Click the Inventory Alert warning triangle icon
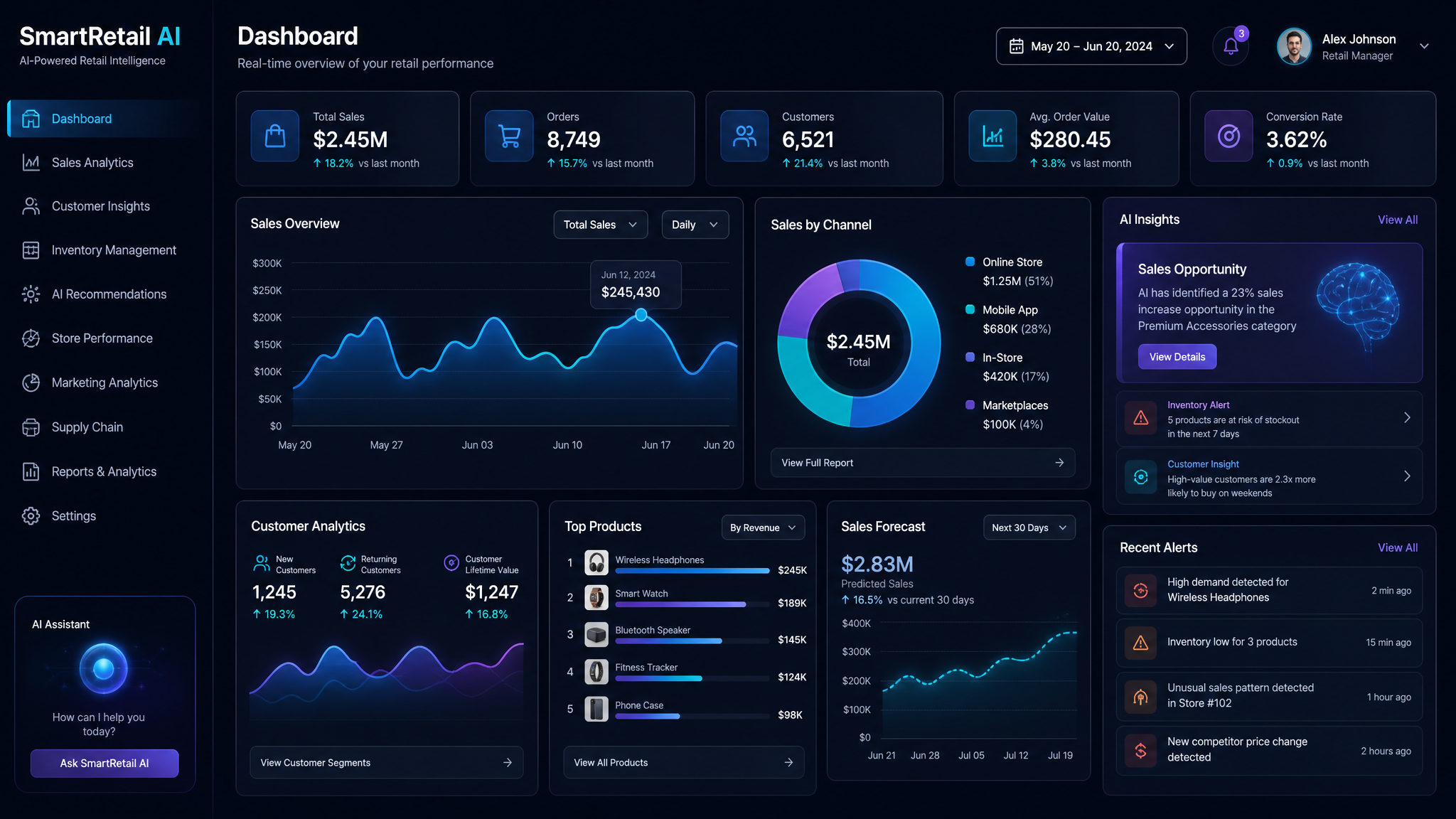 (1140, 418)
